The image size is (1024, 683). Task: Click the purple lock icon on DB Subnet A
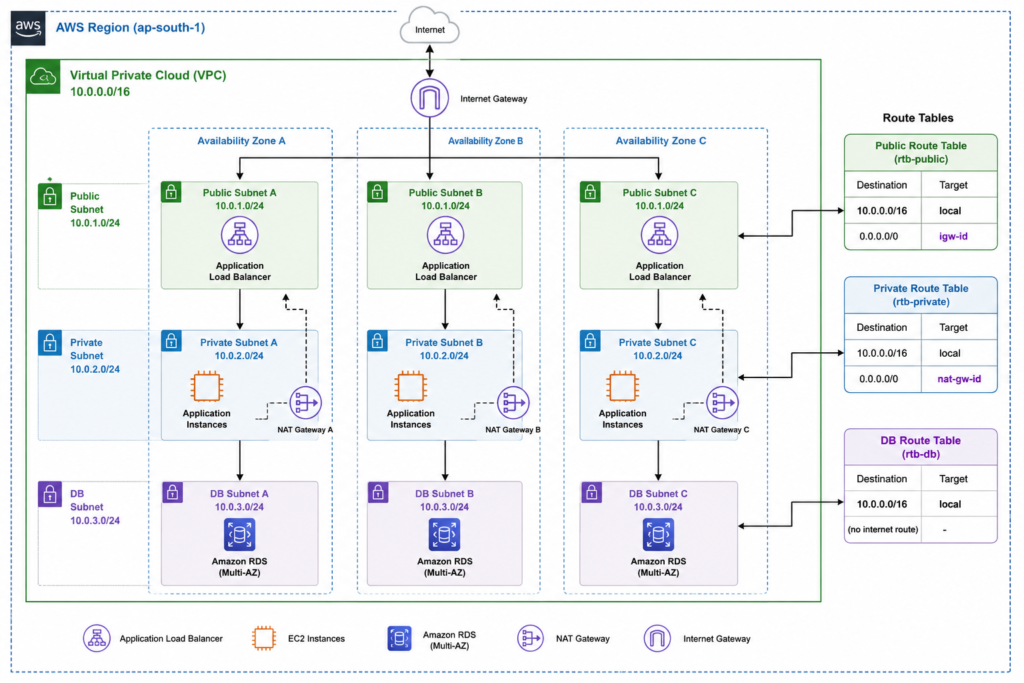pyautogui.click(x=172, y=492)
